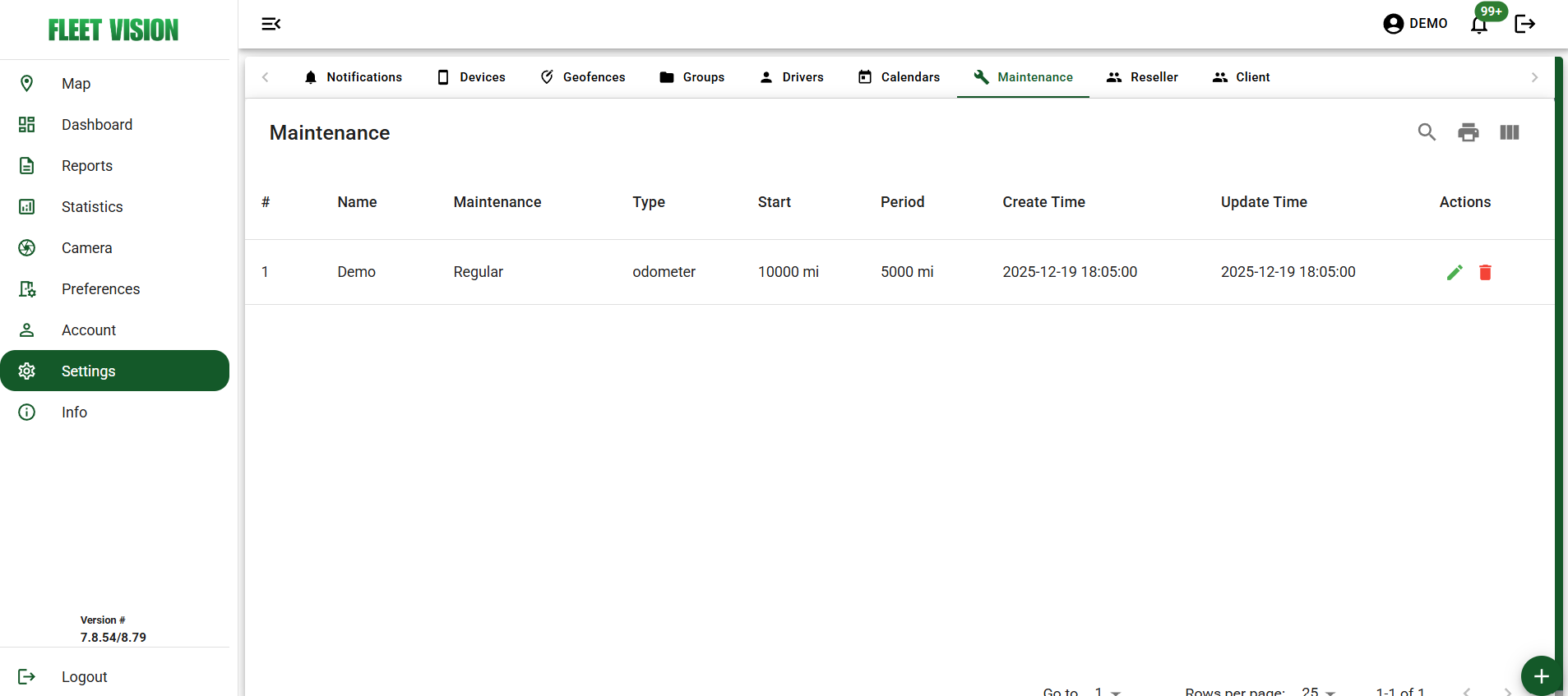
Task: Open Info in the sidebar
Action: (114, 412)
